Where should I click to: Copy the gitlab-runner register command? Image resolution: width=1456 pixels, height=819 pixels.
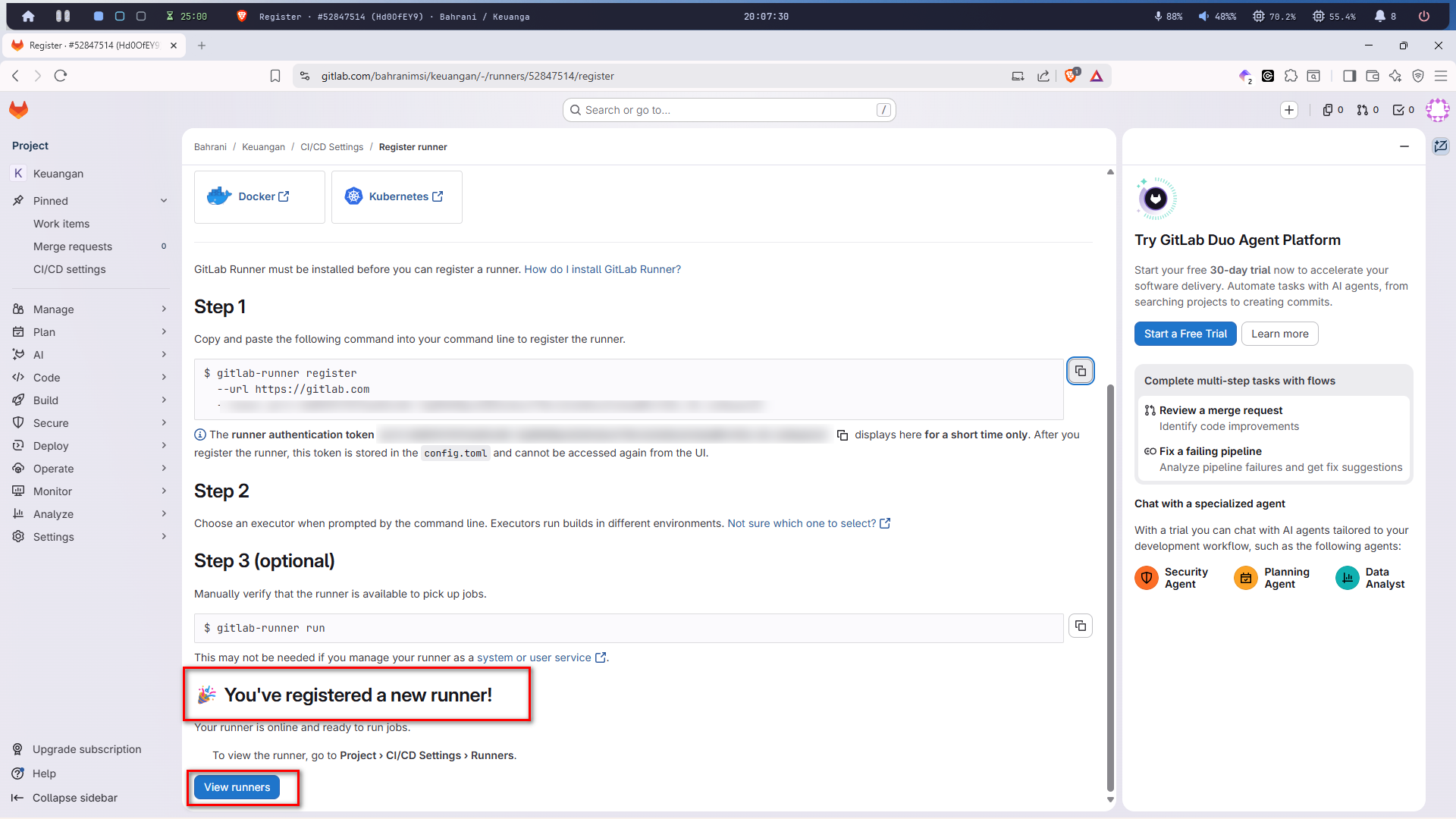click(1080, 371)
